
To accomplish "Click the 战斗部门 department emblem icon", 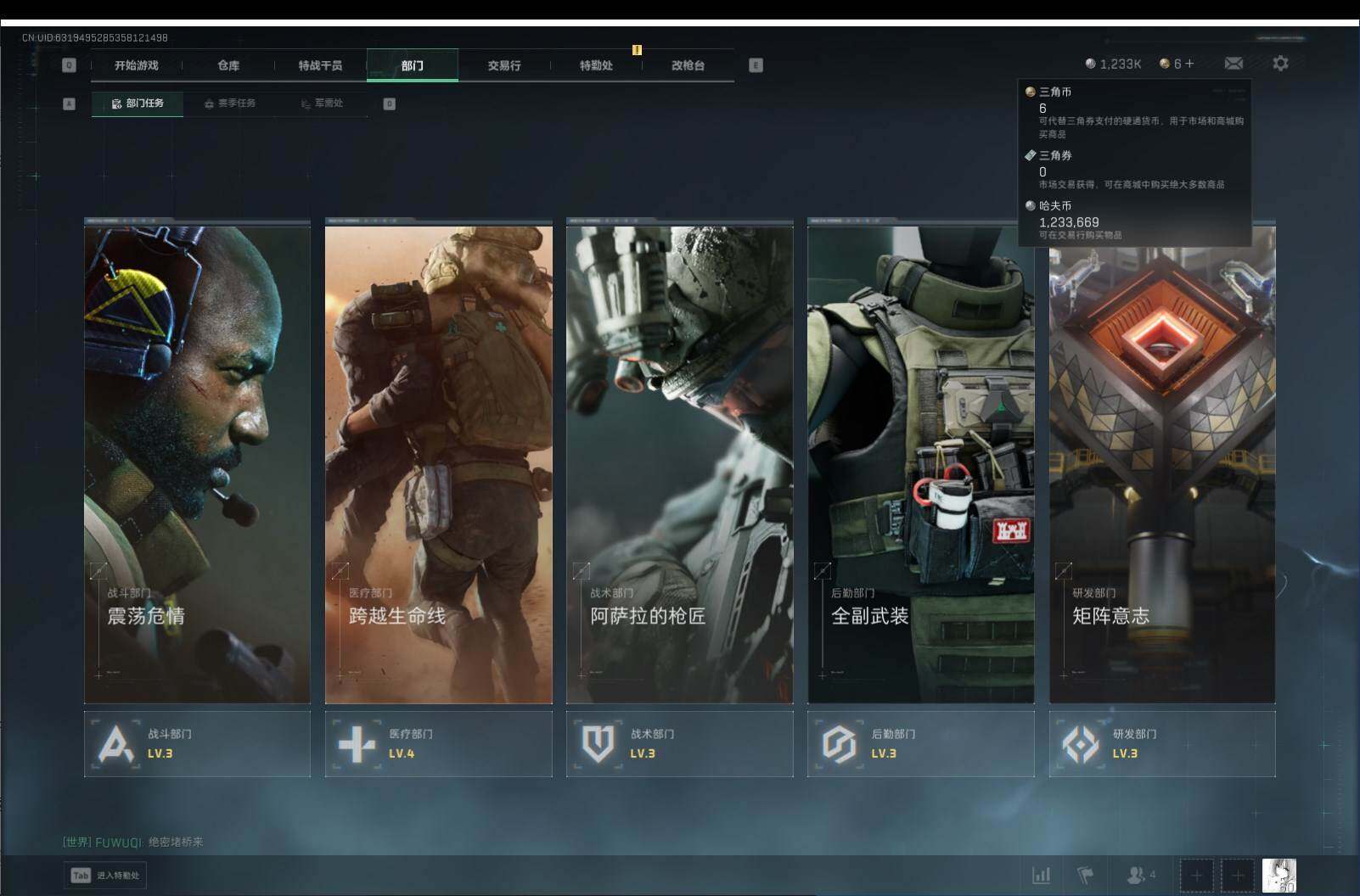I will pos(115,744).
